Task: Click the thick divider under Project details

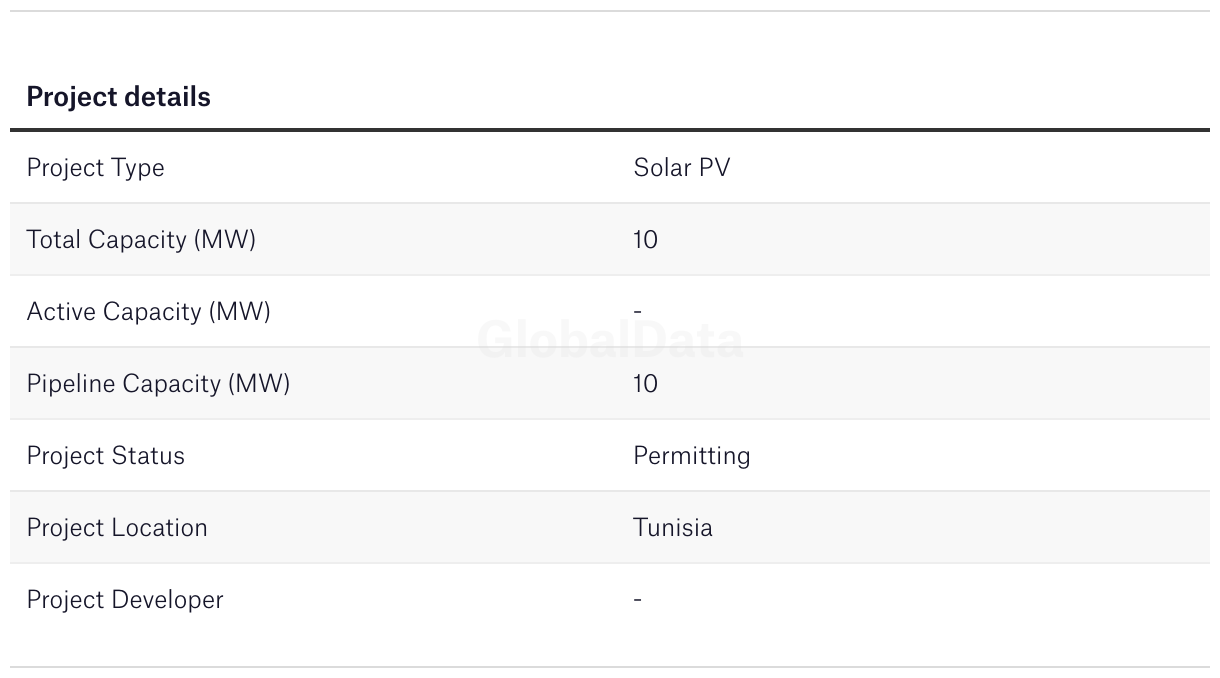Action: (610, 130)
